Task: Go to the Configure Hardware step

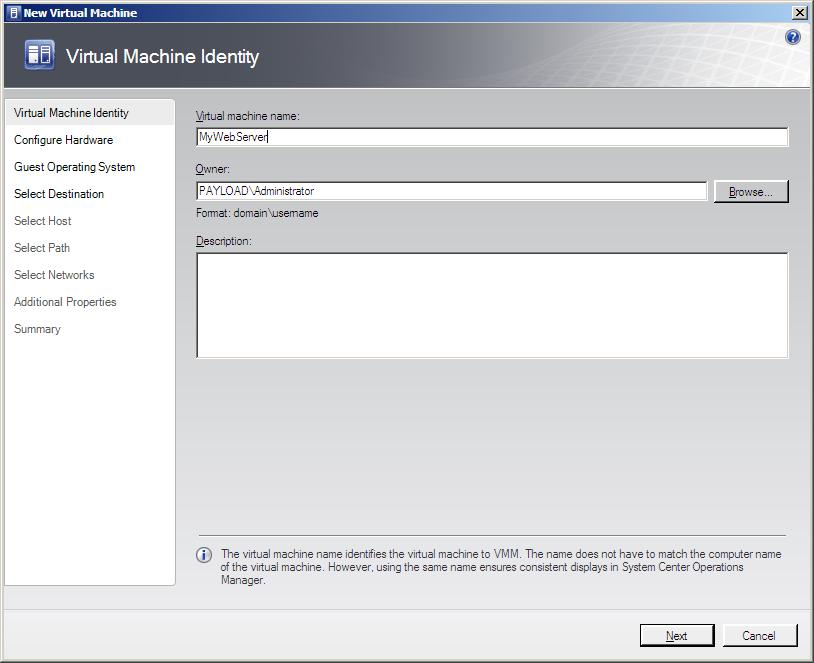Action: (63, 140)
